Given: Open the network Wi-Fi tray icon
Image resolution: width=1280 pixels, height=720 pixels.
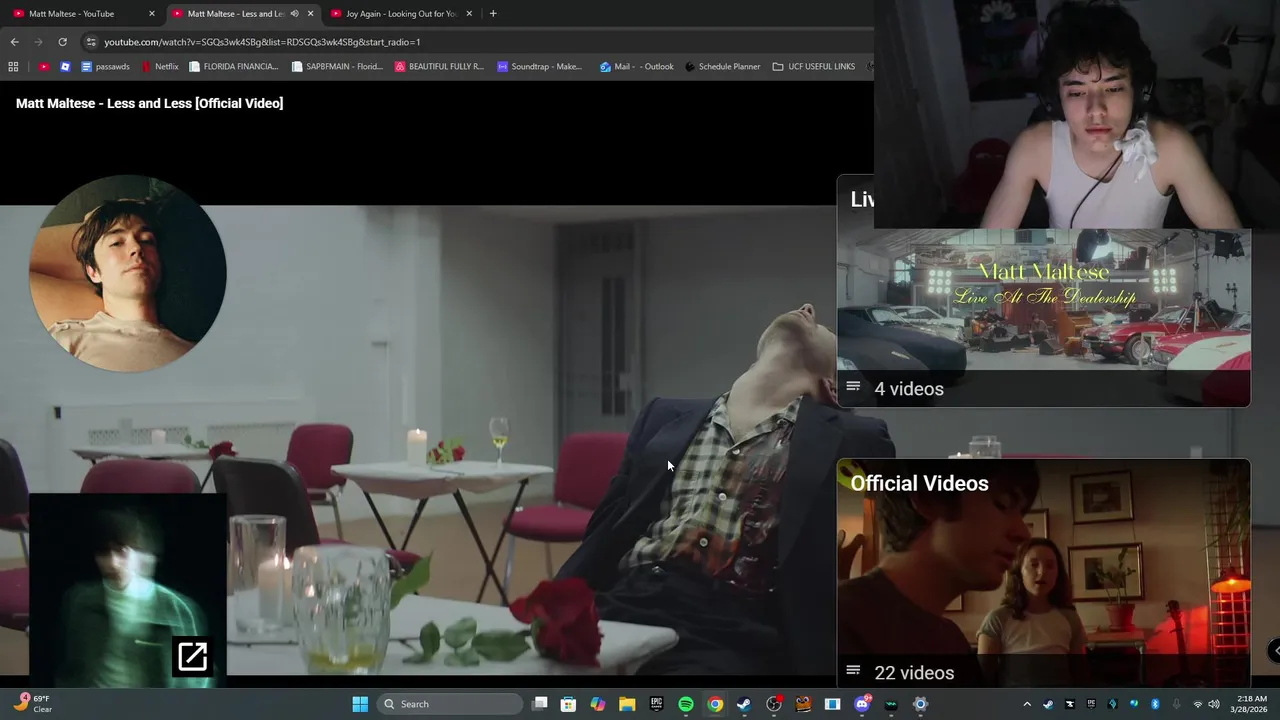Looking at the screenshot, I should pyautogui.click(x=1197, y=704).
